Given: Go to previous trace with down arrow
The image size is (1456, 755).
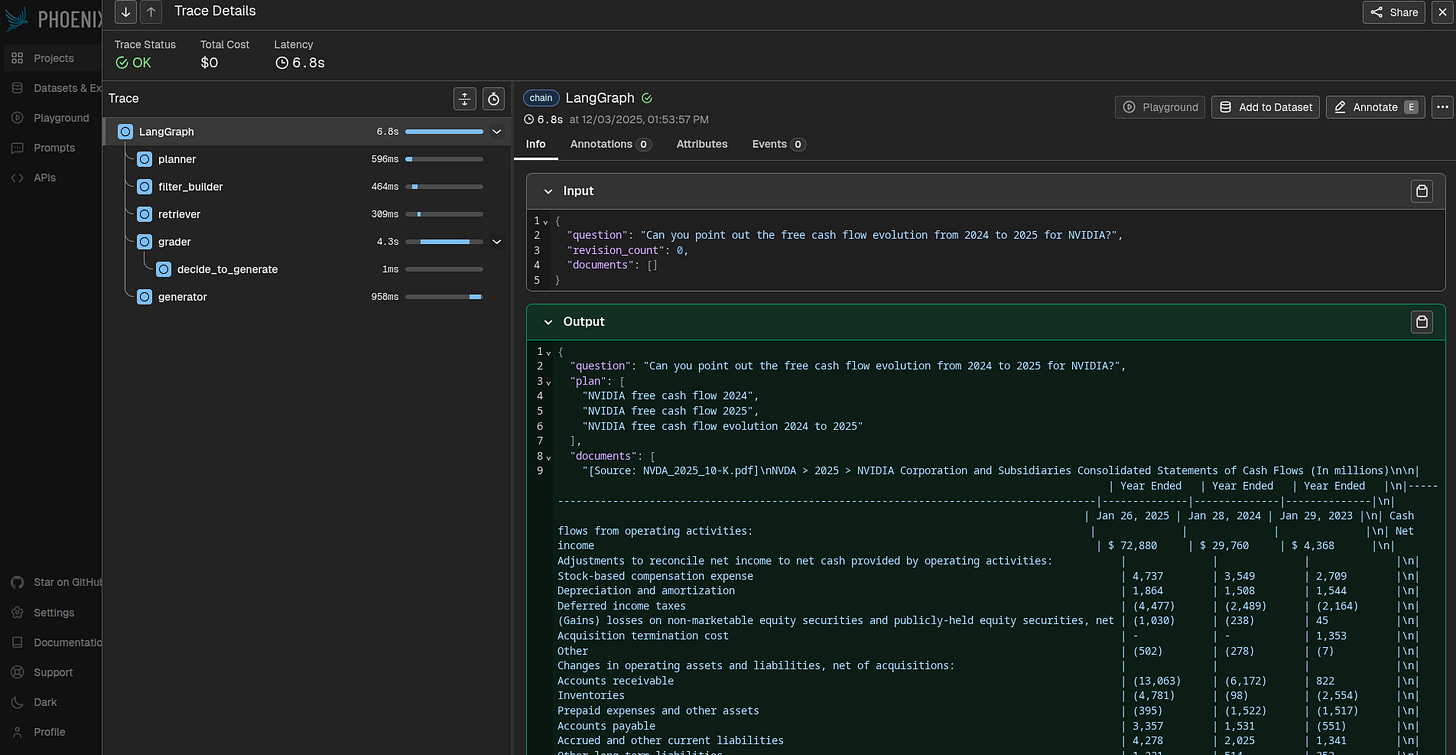Looking at the screenshot, I should pyautogui.click(x=126, y=12).
